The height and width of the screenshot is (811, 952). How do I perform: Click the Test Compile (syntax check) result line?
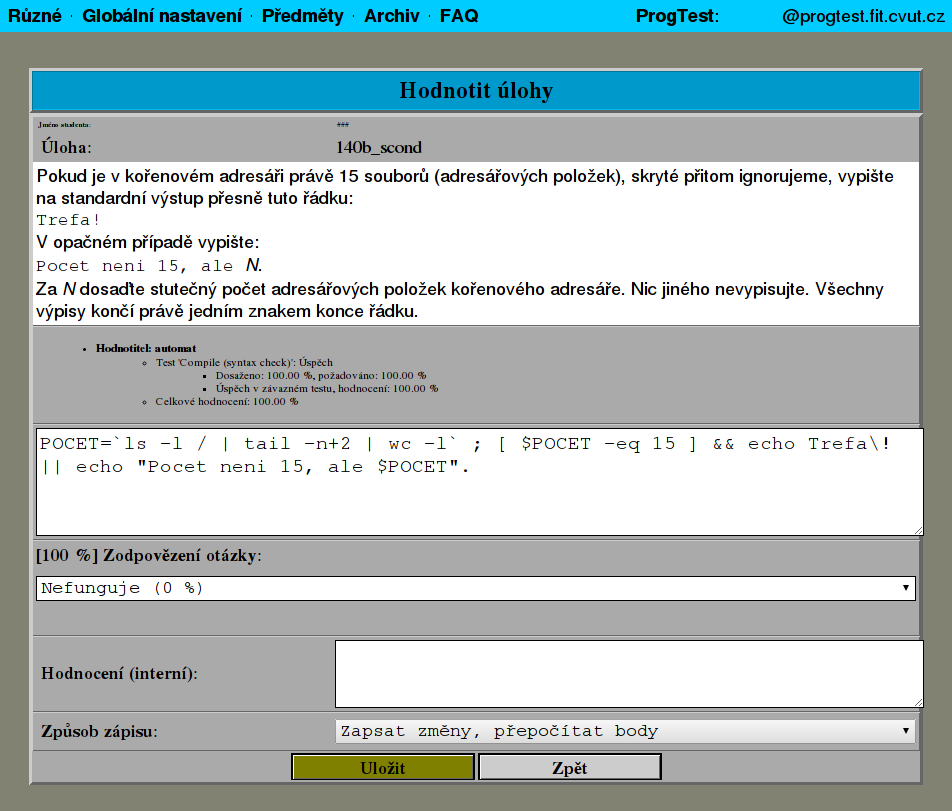tap(245, 362)
